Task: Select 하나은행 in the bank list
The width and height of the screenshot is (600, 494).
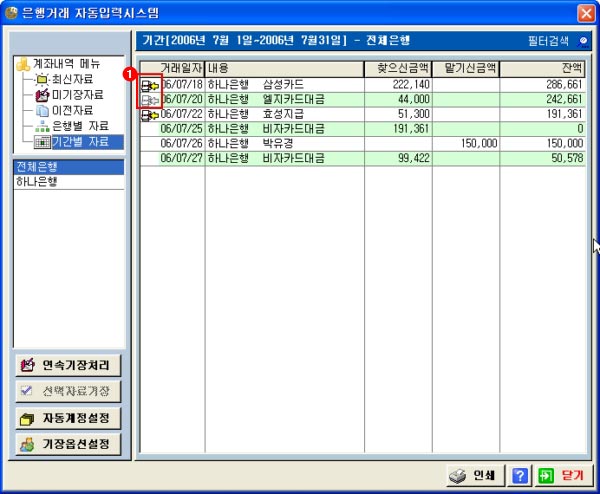Action: click(x=69, y=182)
